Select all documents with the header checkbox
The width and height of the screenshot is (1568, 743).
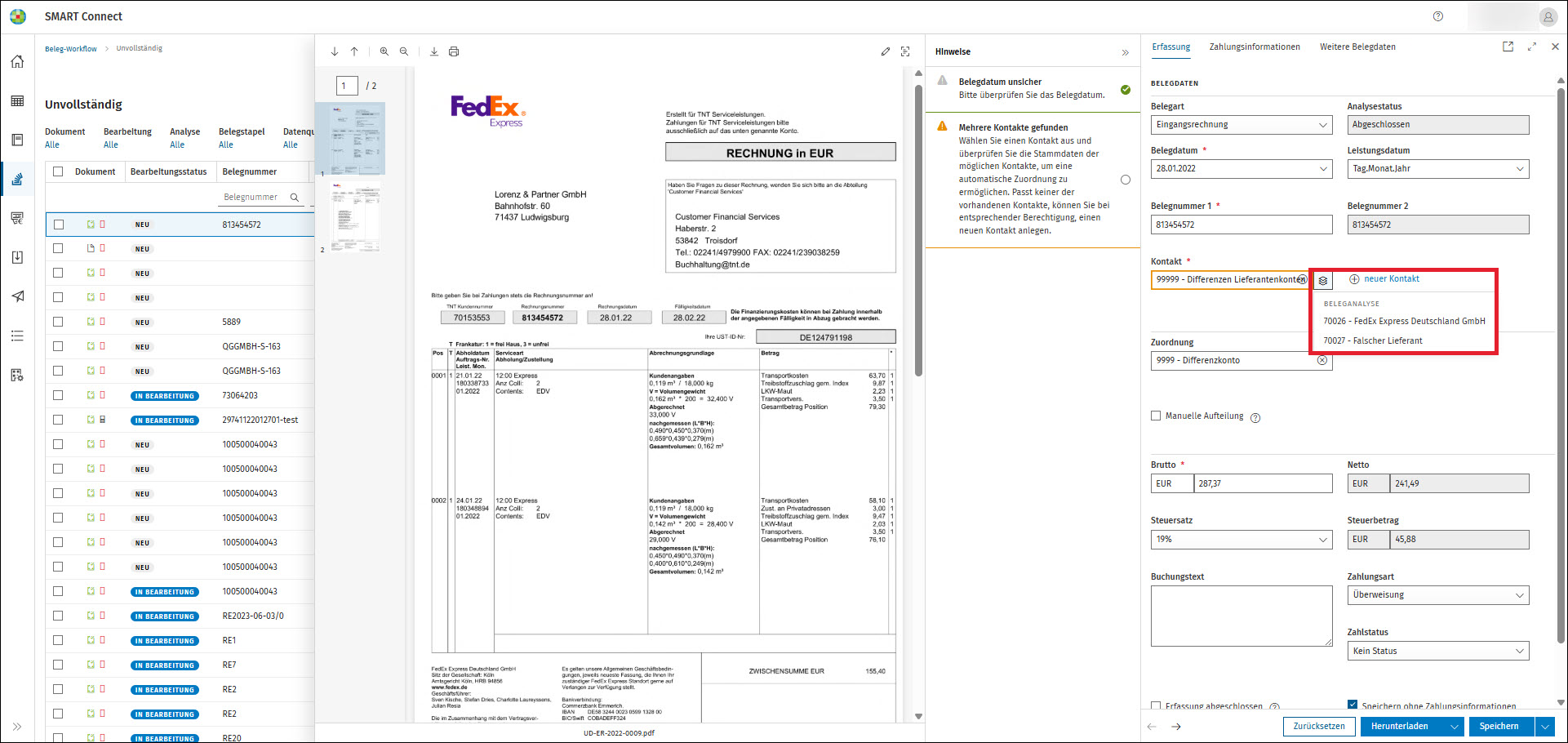(x=58, y=171)
